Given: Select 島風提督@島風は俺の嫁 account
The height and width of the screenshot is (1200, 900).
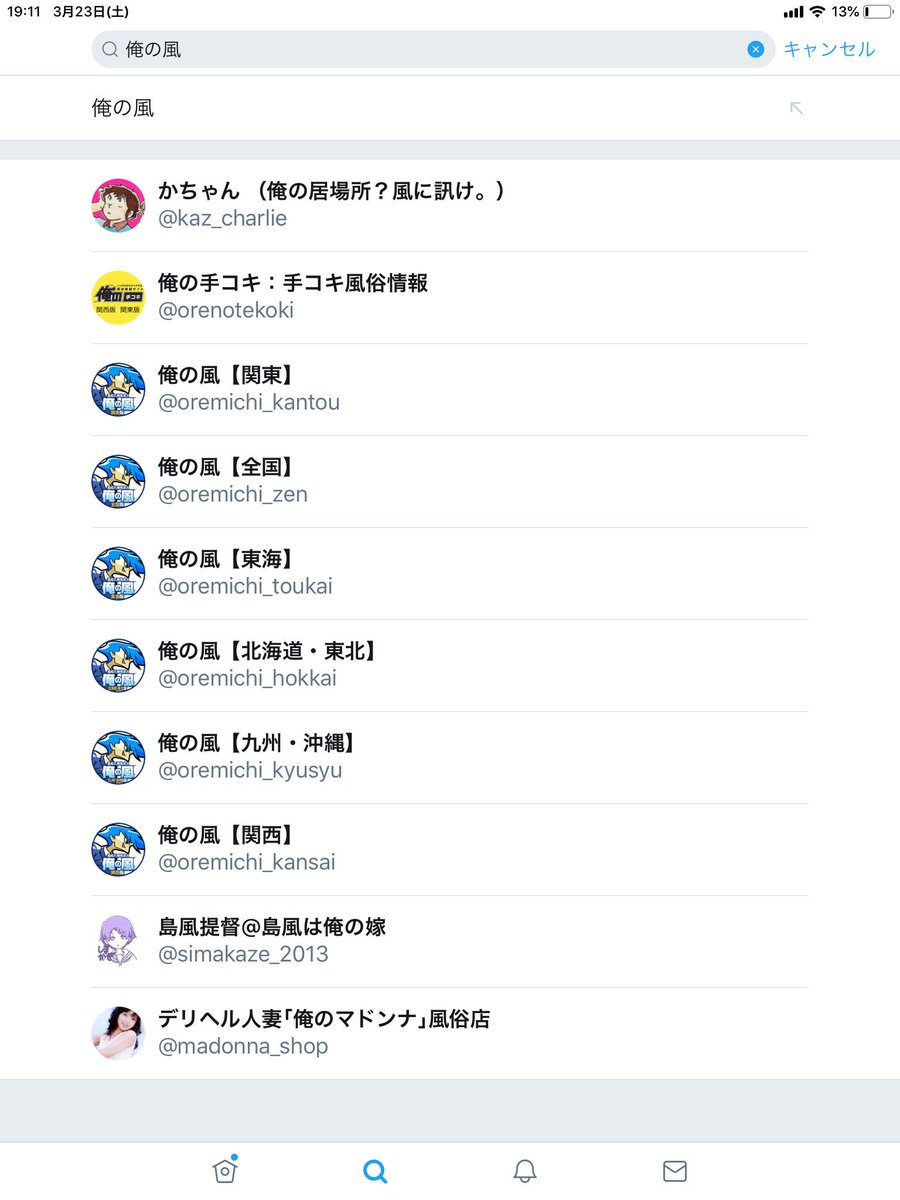Looking at the screenshot, I should point(450,941).
